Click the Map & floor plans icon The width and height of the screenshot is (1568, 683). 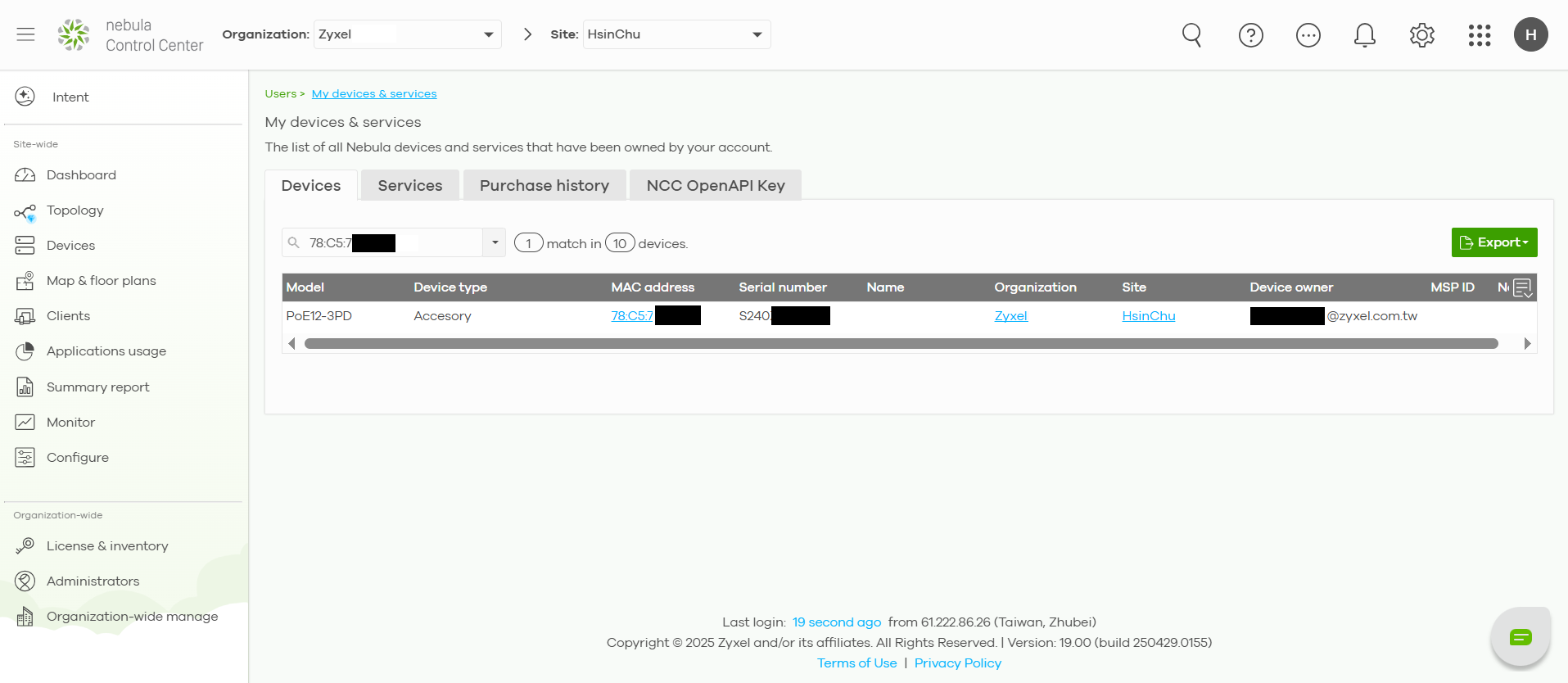point(25,281)
